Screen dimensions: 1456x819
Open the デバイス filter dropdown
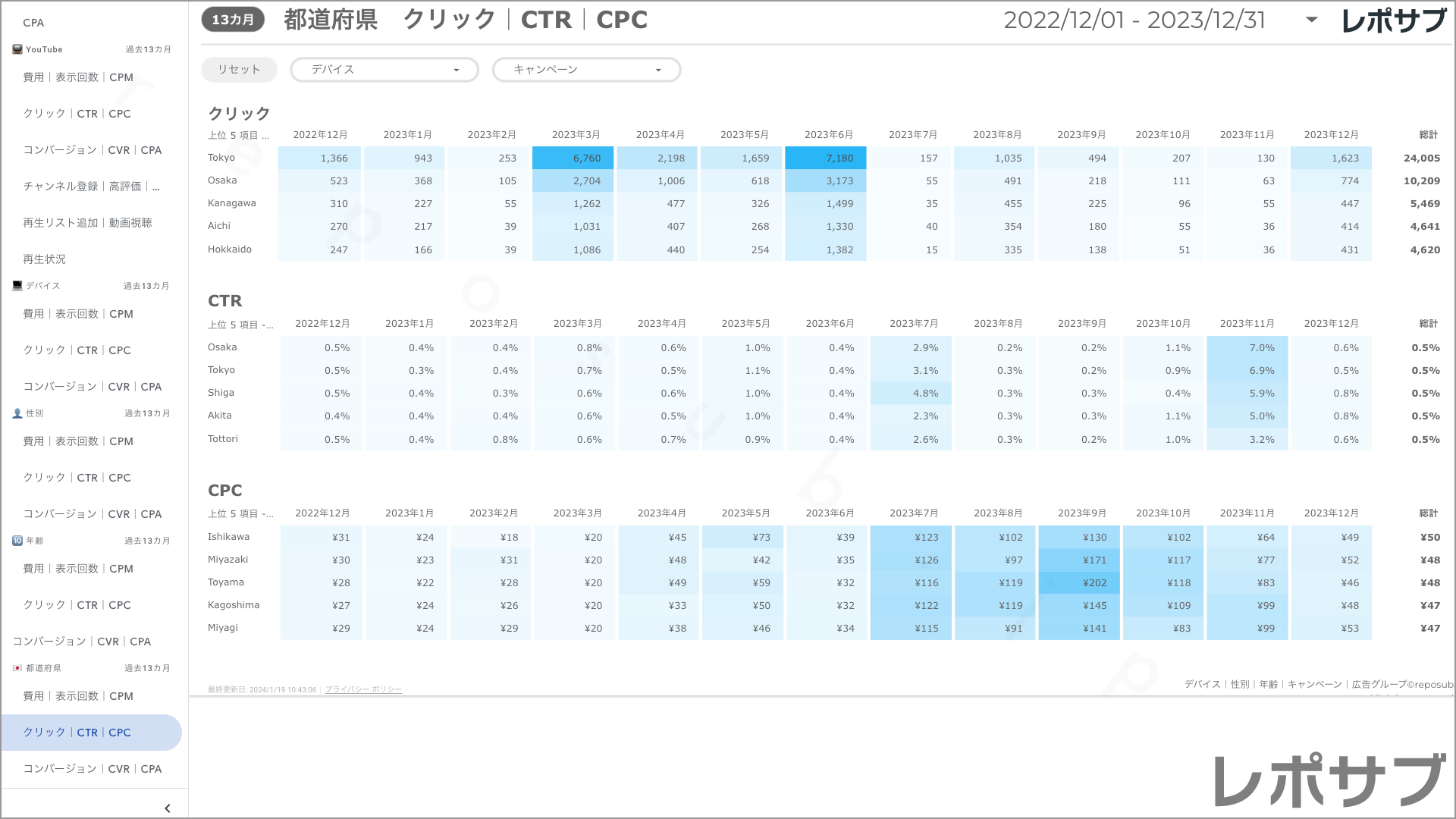point(384,70)
